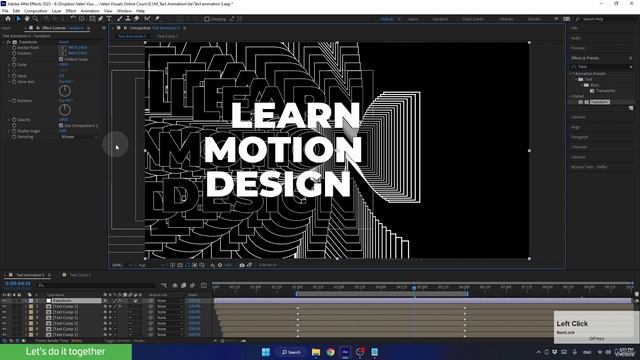Image resolution: width=640 pixels, height=360 pixels.
Task: Switch to the Small Screen workspace
Action: pyautogui.click(x=473, y=19)
